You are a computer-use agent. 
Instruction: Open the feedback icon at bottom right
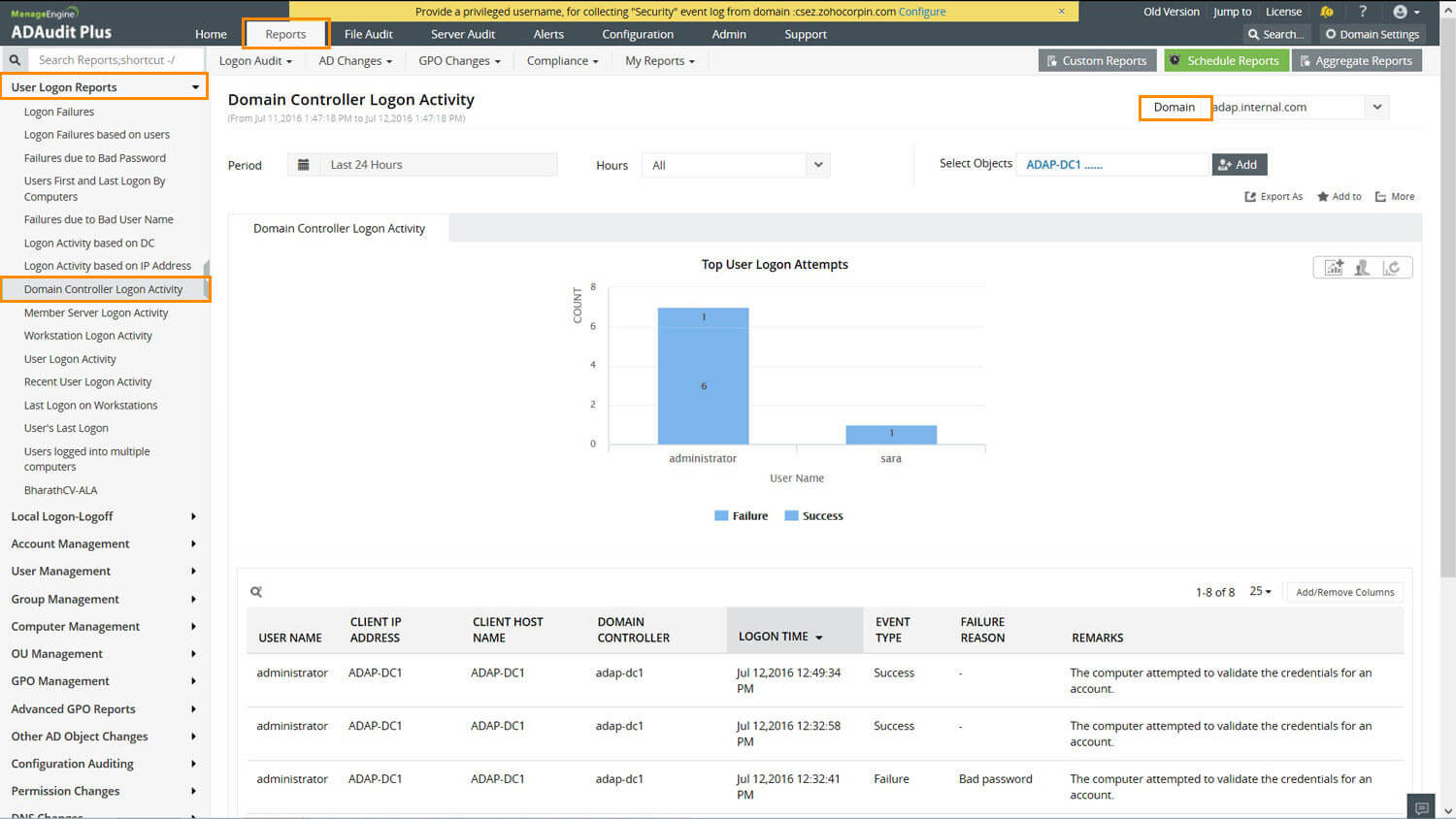(x=1420, y=805)
